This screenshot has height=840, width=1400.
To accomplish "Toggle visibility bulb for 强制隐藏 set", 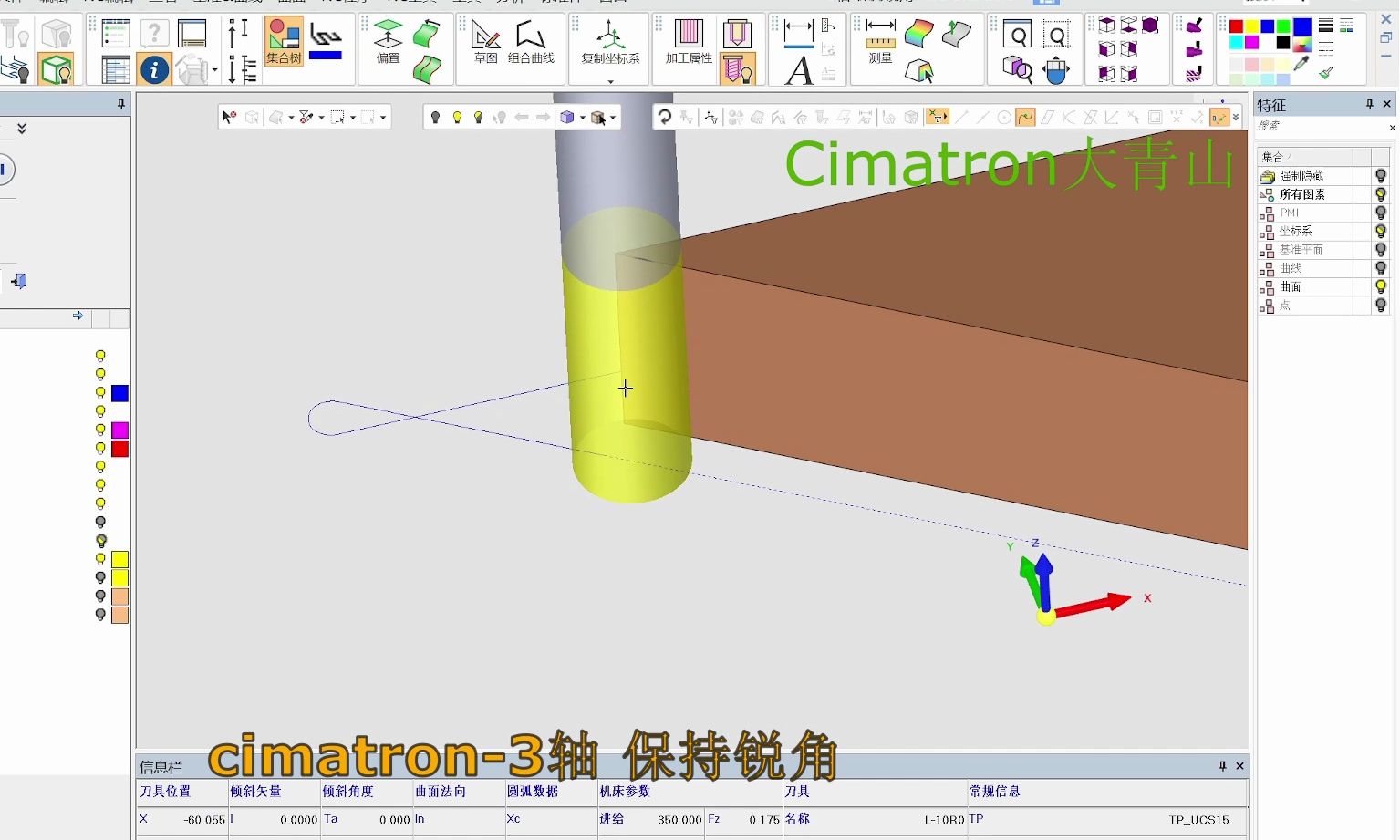I will point(1381,175).
